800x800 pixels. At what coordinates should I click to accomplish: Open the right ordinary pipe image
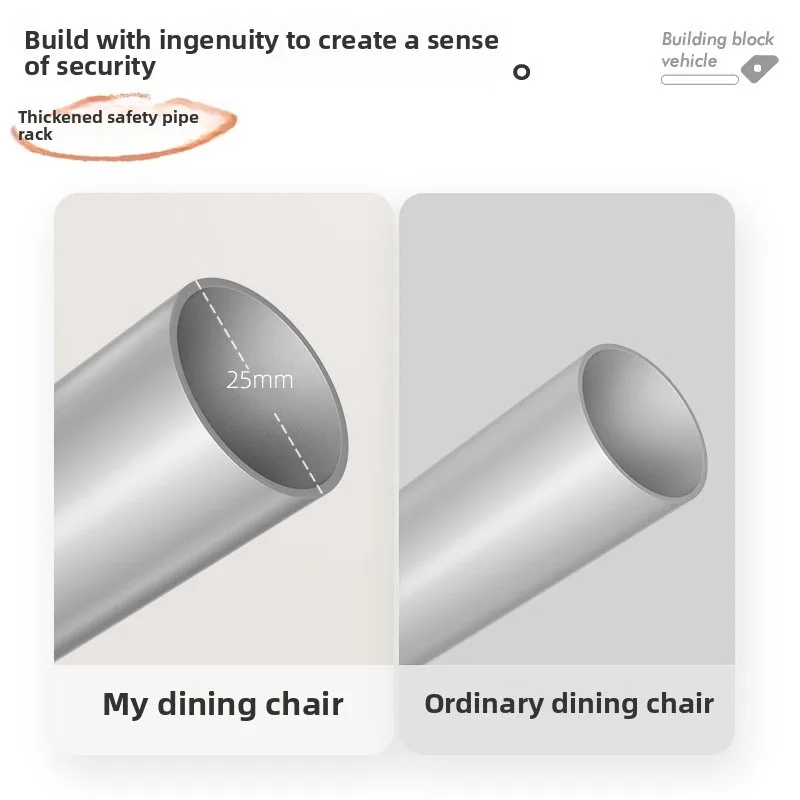point(567,429)
